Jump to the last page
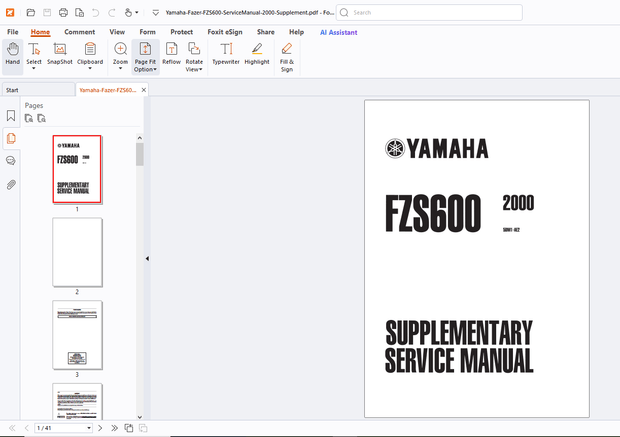 point(114,428)
